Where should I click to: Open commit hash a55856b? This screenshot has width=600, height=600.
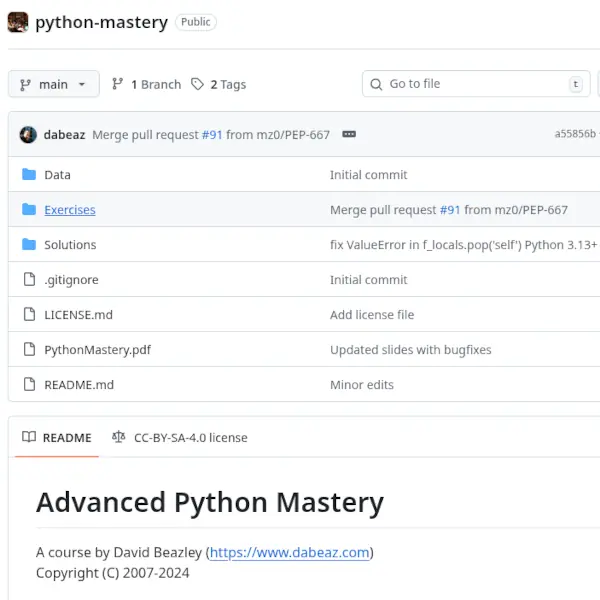coord(575,134)
